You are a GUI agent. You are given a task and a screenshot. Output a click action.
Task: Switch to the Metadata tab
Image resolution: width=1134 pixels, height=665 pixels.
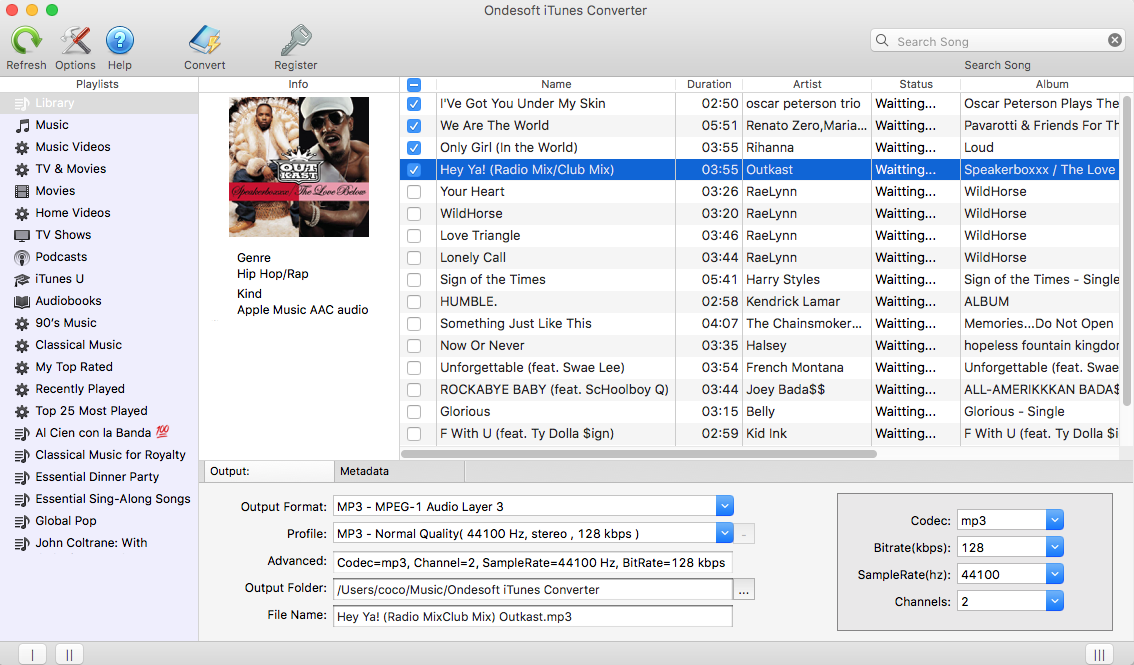click(x=364, y=471)
